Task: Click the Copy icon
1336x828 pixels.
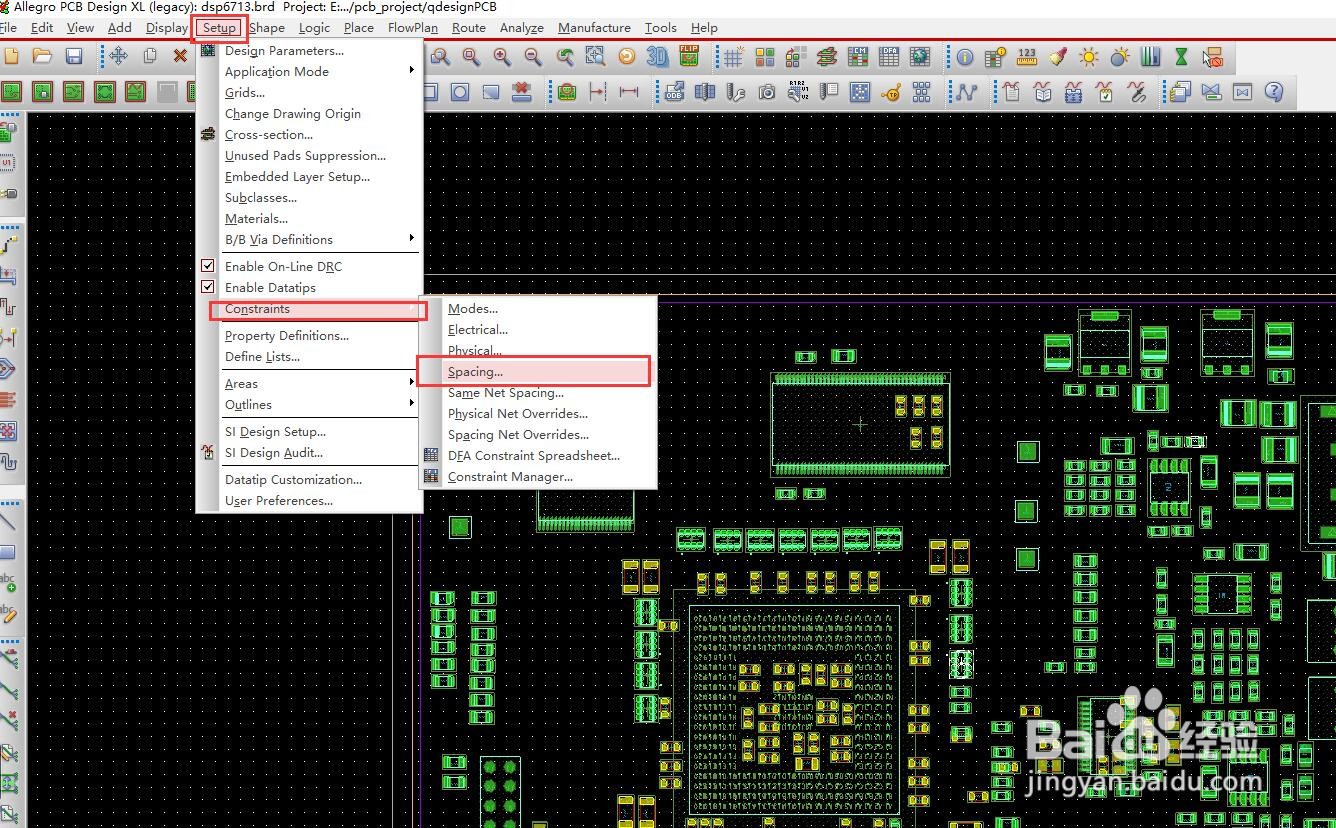Action: 149,57
